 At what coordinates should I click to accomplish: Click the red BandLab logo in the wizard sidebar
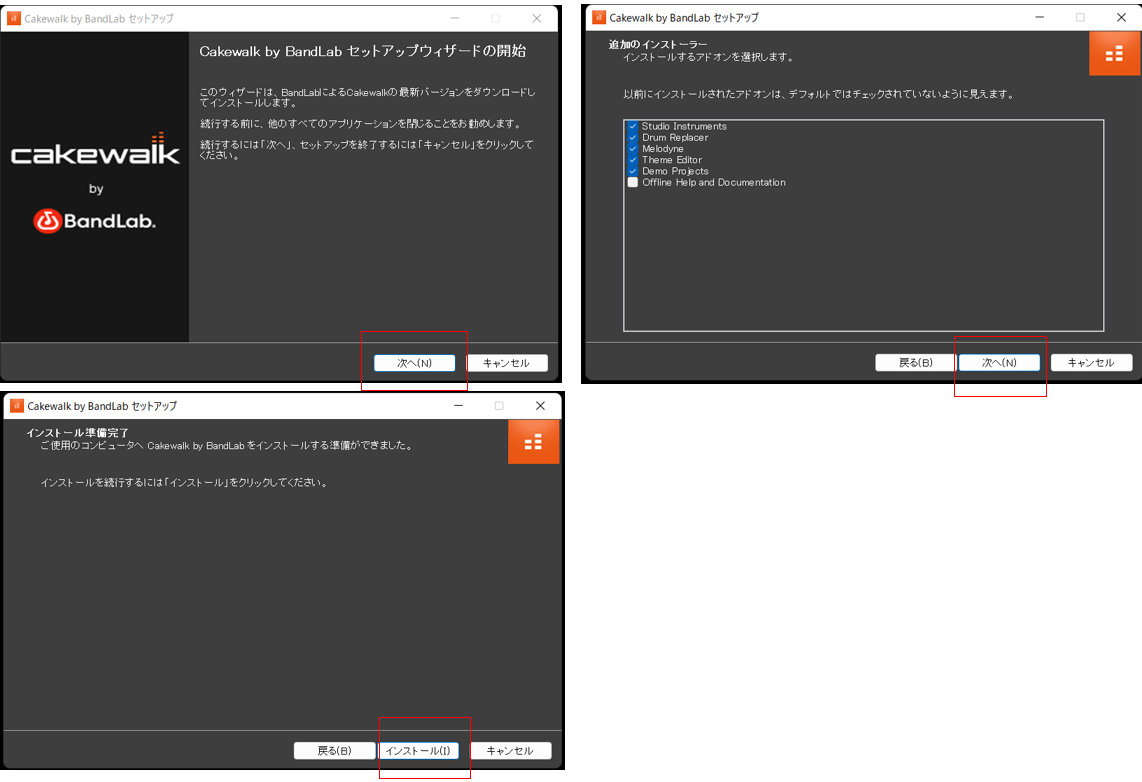tap(95, 221)
